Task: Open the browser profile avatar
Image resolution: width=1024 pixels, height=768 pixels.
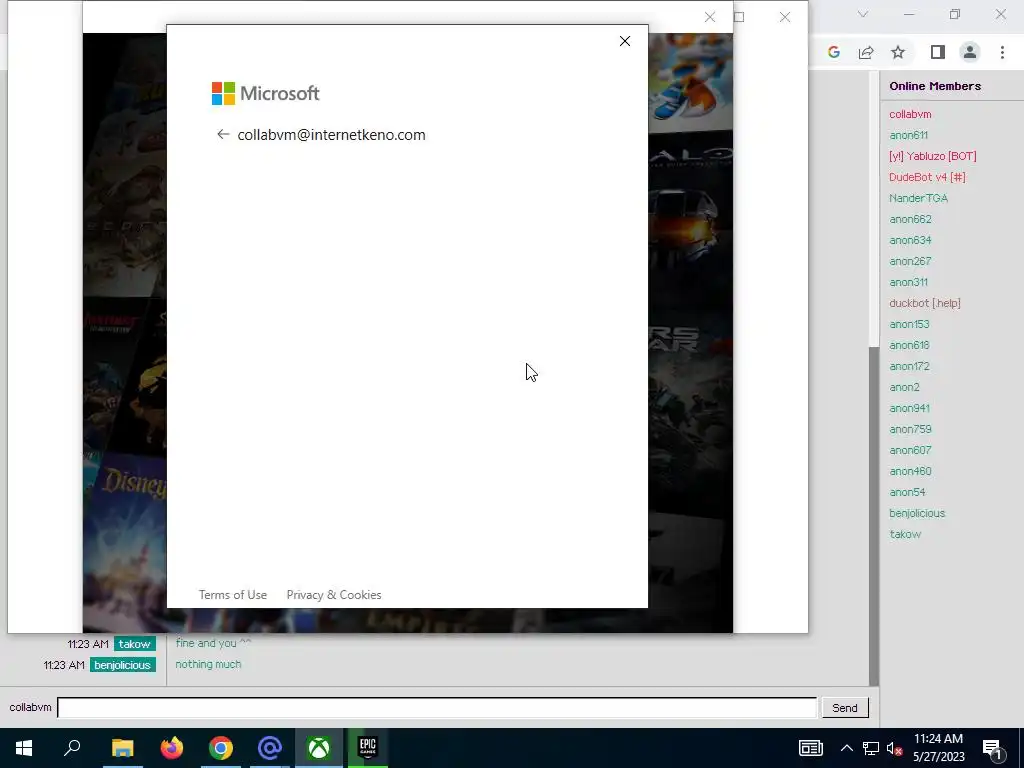Action: pyautogui.click(x=970, y=52)
